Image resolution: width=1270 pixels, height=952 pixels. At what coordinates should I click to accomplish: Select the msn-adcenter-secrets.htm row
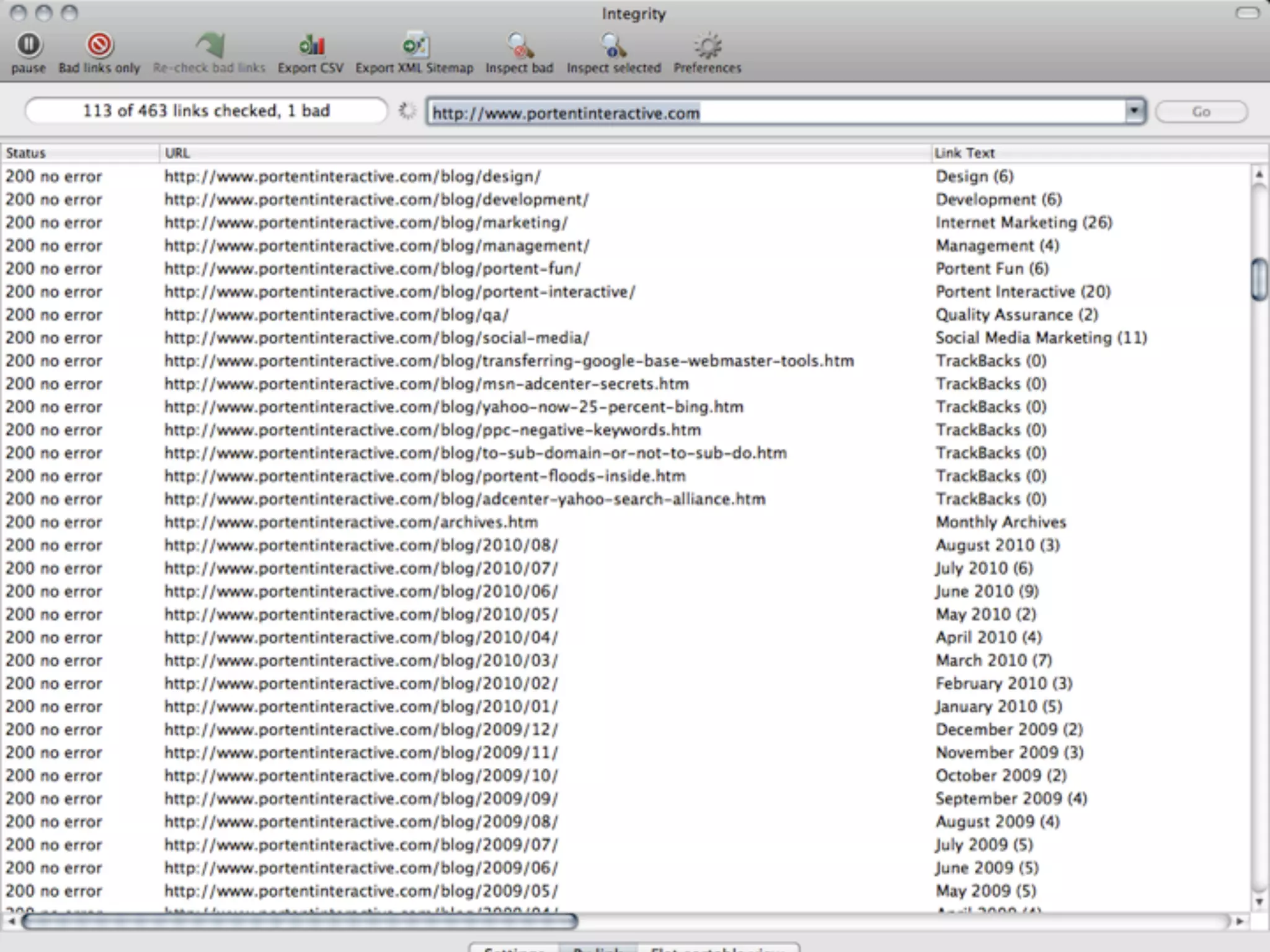tap(426, 384)
